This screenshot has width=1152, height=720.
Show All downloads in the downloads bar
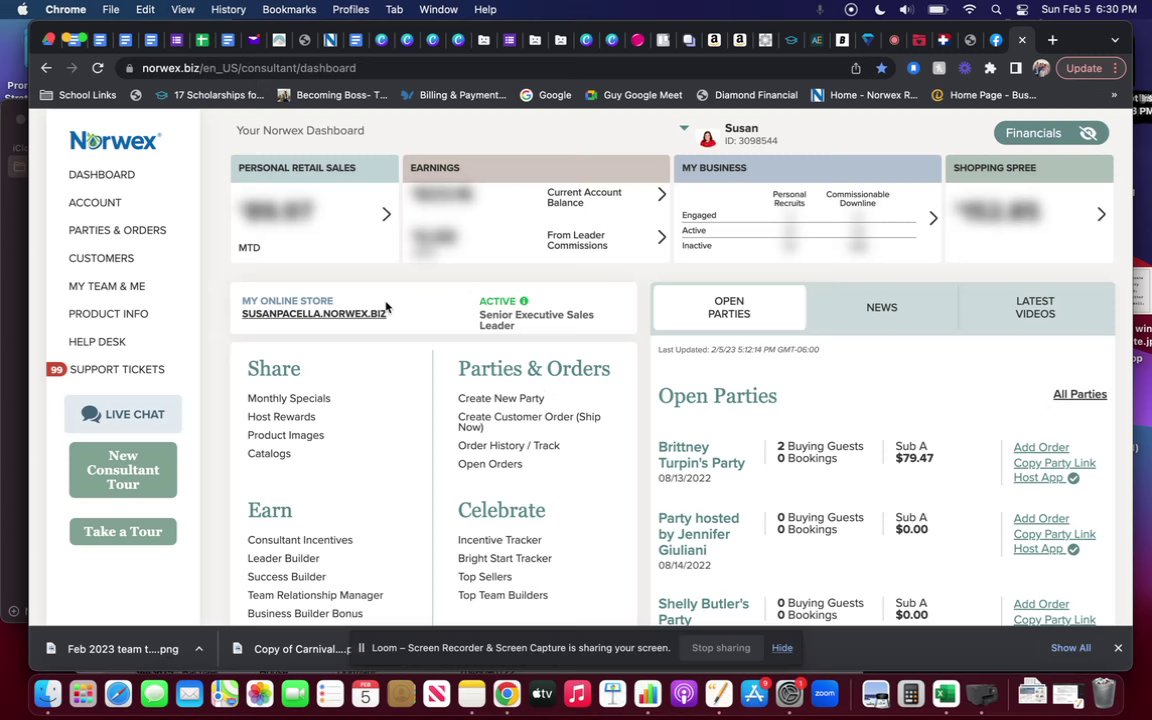click(1070, 648)
